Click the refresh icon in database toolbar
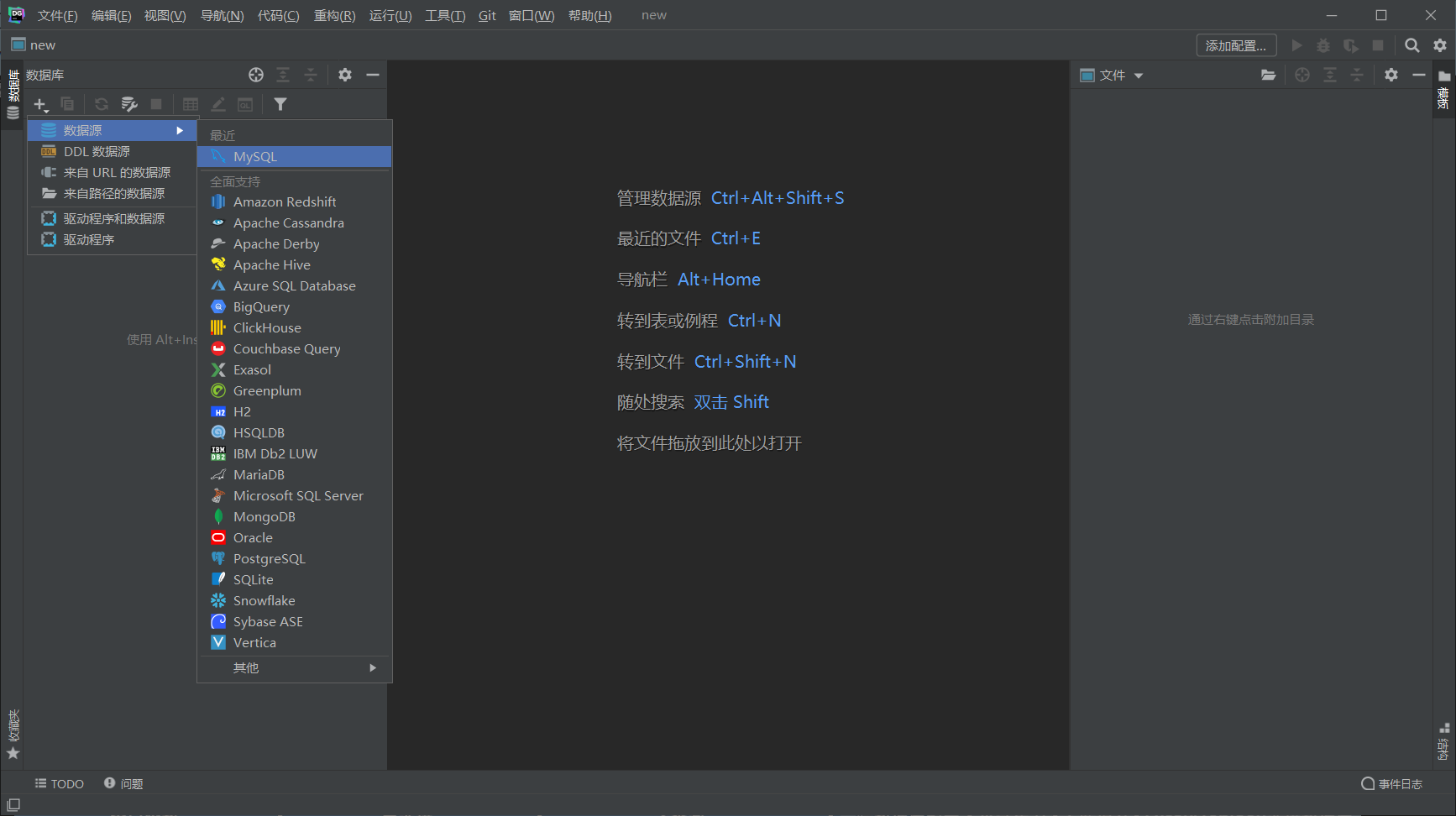 point(102,104)
